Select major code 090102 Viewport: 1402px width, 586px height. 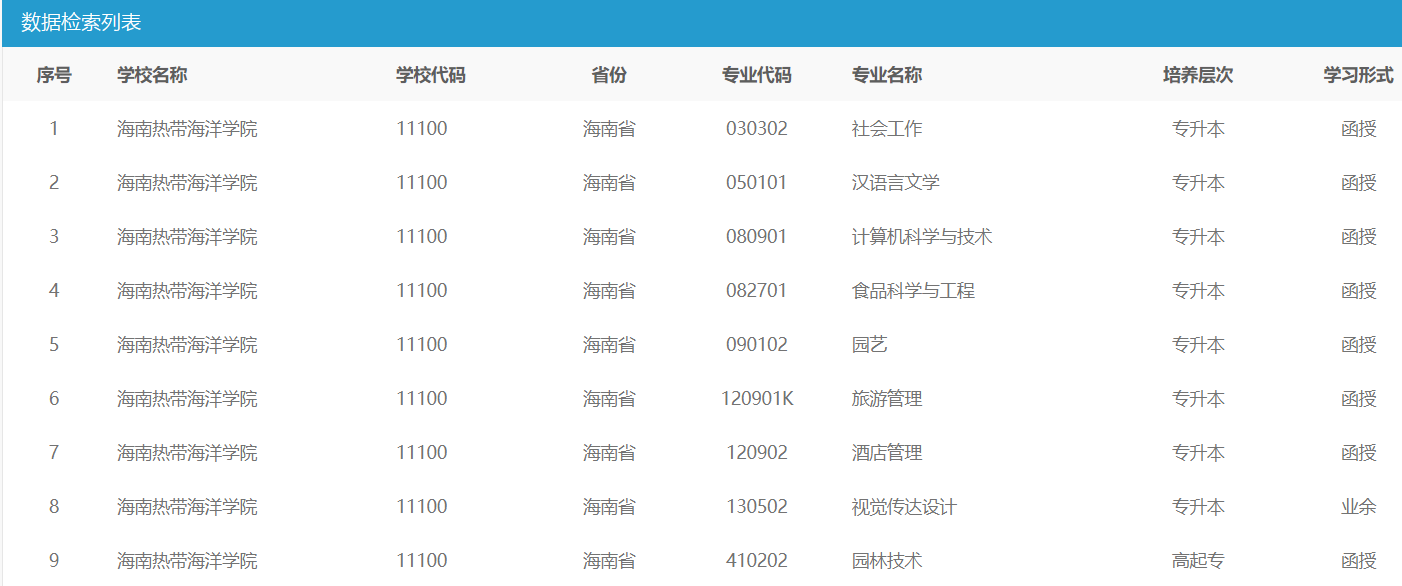pos(757,345)
